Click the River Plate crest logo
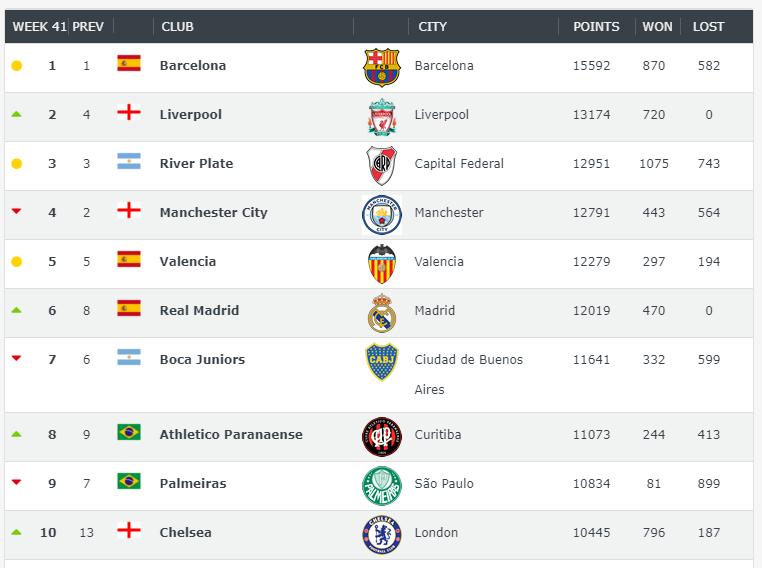The image size is (762, 568). [x=381, y=165]
